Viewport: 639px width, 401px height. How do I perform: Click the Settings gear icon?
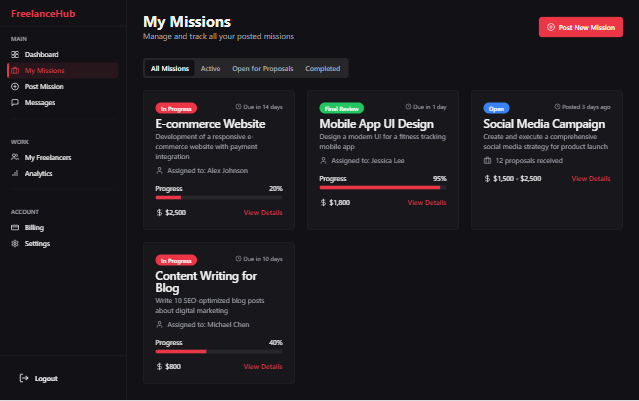coord(15,243)
